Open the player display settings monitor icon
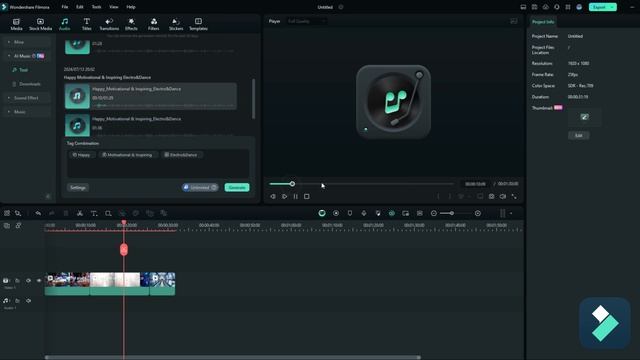The image size is (640, 360). click(480, 197)
